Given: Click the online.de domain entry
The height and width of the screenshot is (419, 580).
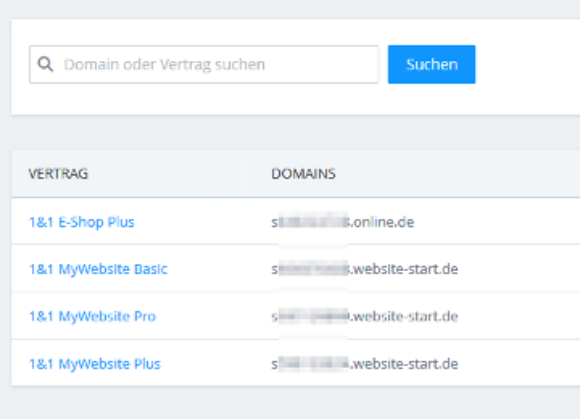Looking at the screenshot, I should 343,222.
